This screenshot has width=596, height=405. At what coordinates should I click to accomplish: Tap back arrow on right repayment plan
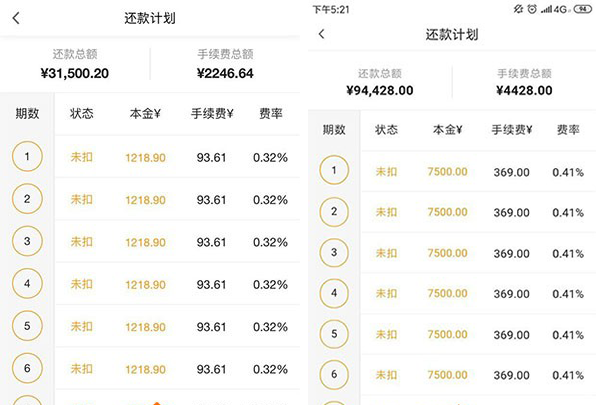[322, 34]
